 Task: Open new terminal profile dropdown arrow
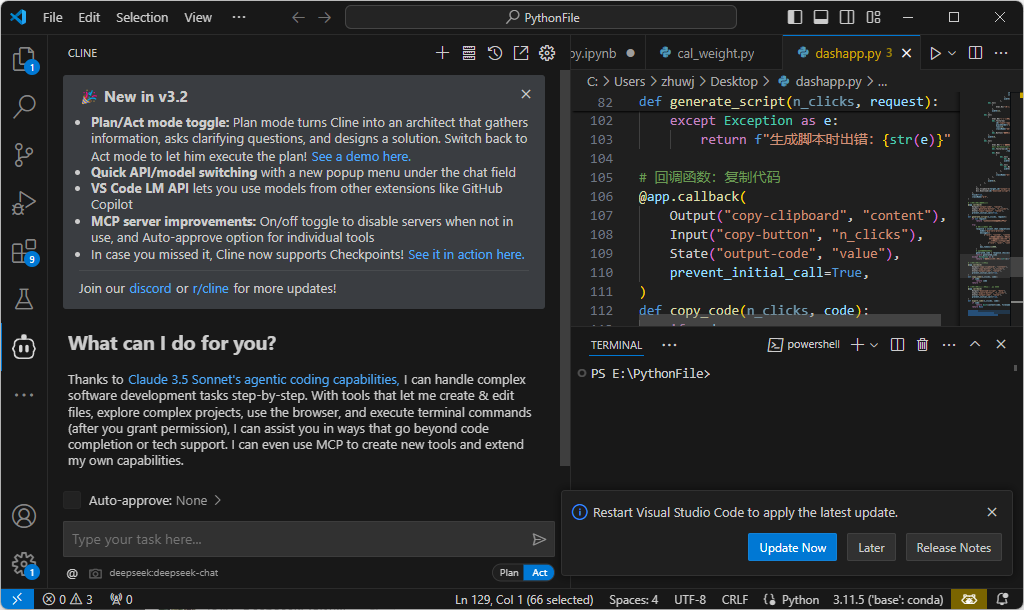pyautogui.click(x=874, y=344)
